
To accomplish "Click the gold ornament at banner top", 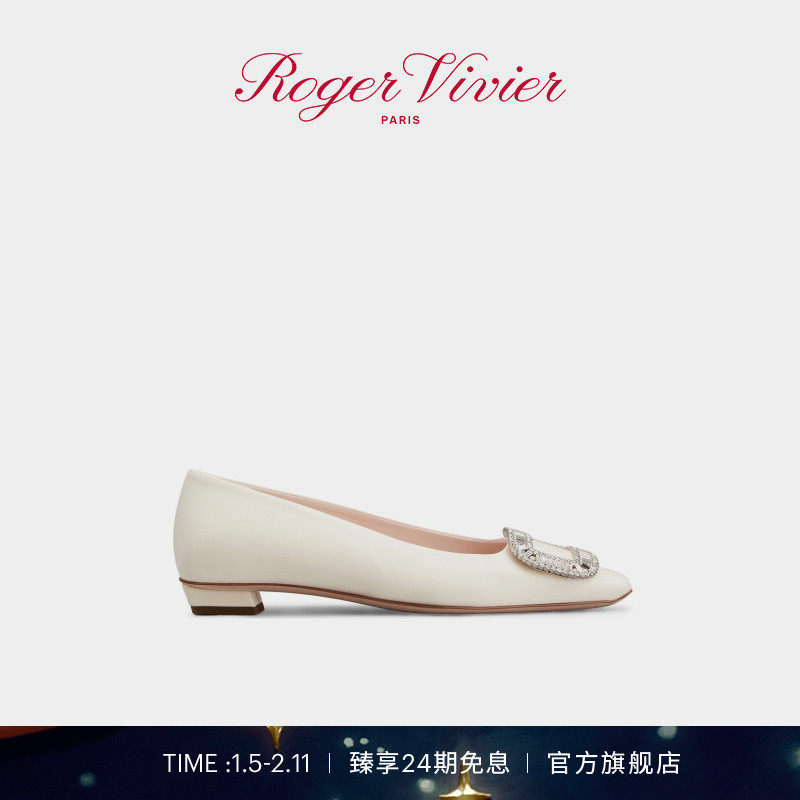I will pyautogui.click(x=275, y=736).
